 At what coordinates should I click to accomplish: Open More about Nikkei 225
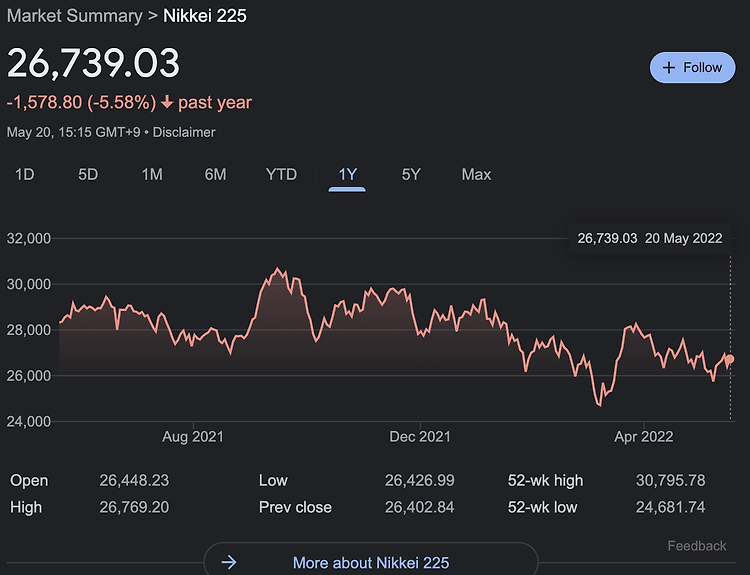(x=371, y=562)
